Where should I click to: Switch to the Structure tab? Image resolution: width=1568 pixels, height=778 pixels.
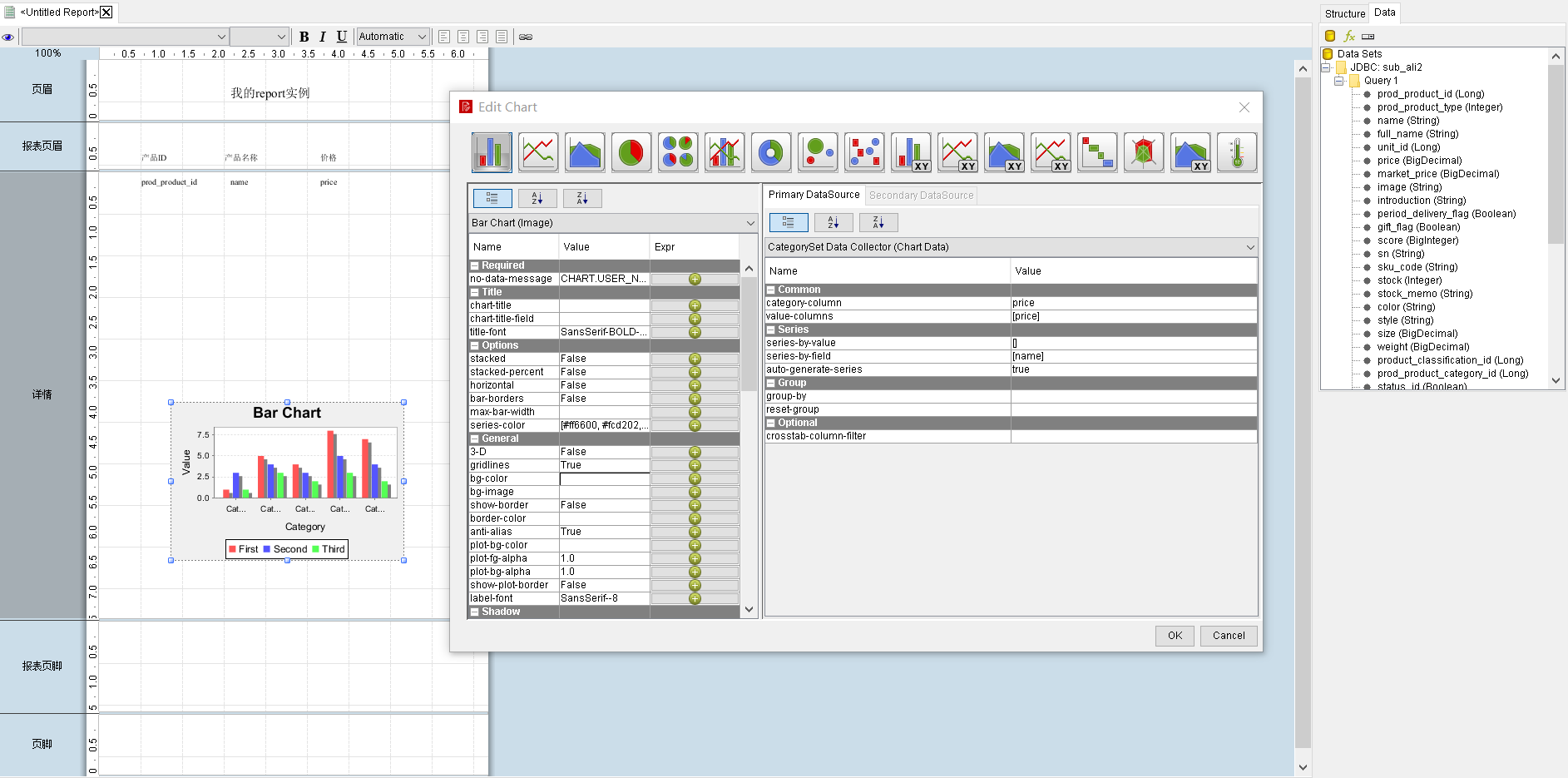[x=1345, y=13]
